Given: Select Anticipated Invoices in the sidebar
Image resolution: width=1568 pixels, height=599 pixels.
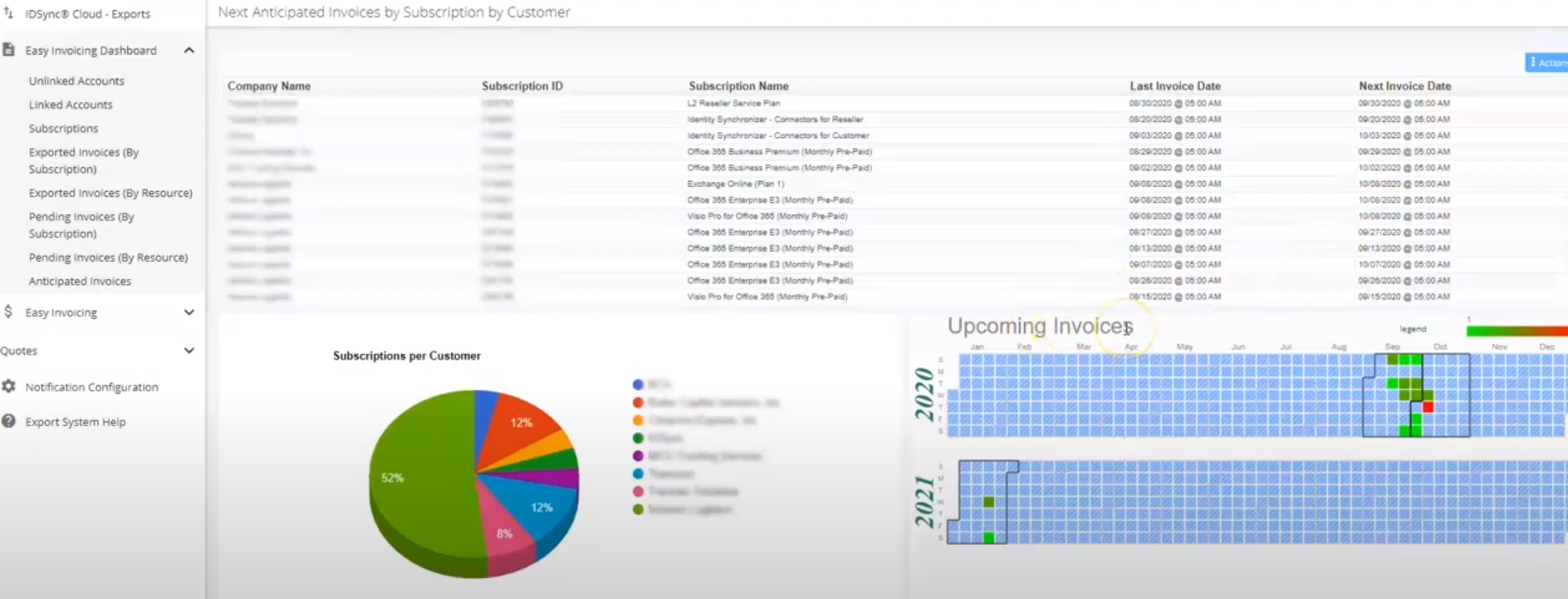Looking at the screenshot, I should tap(80, 282).
